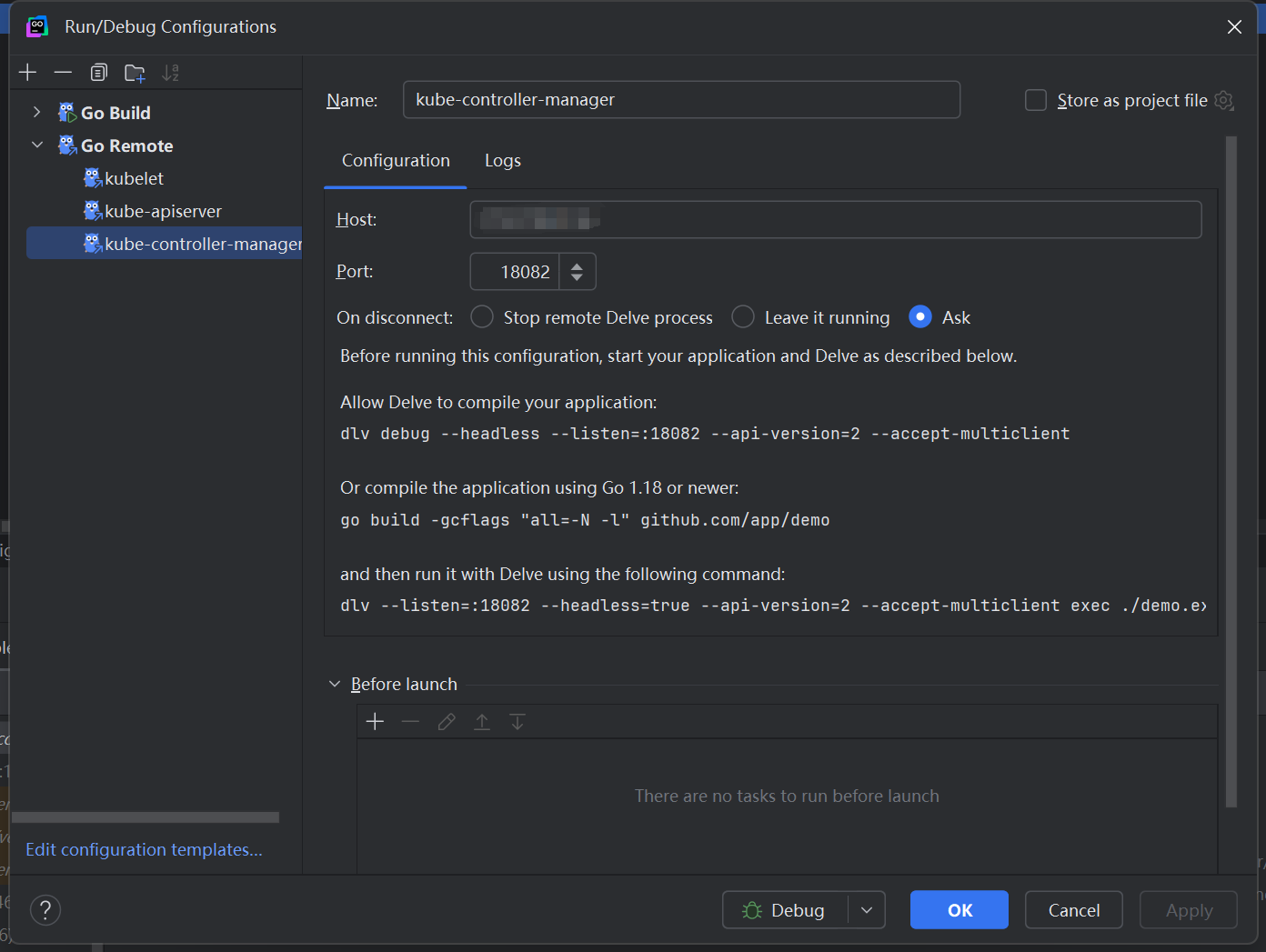Screen dimensions: 1266x952
Task: Click the dlv --listen=:18082 exec command text
Action: click(773, 606)
